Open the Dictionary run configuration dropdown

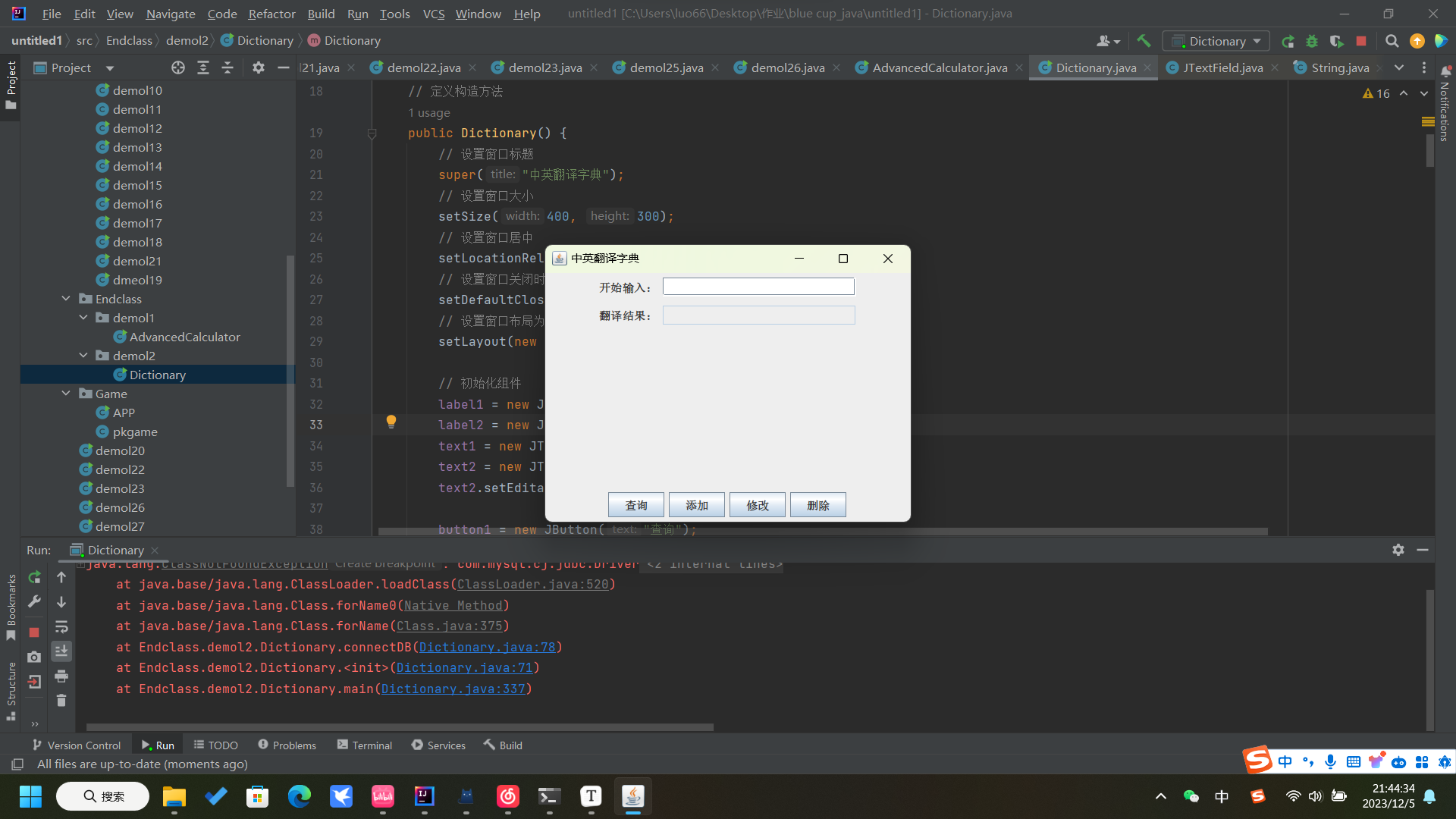(1216, 41)
